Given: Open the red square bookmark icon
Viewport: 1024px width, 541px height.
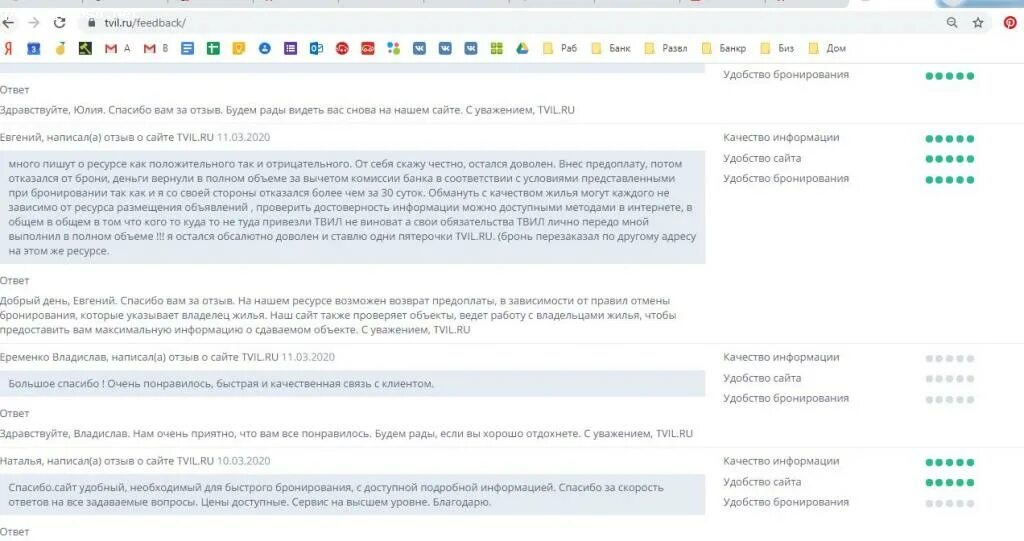Looking at the screenshot, I should click(368, 48).
